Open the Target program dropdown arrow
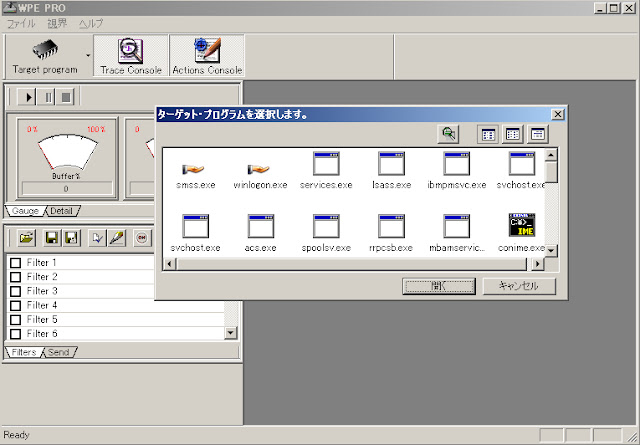This screenshot has height=445, width=640. (88, 56)
